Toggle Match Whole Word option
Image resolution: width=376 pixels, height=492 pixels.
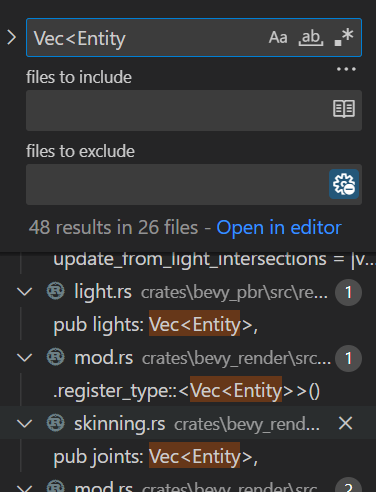311,38
